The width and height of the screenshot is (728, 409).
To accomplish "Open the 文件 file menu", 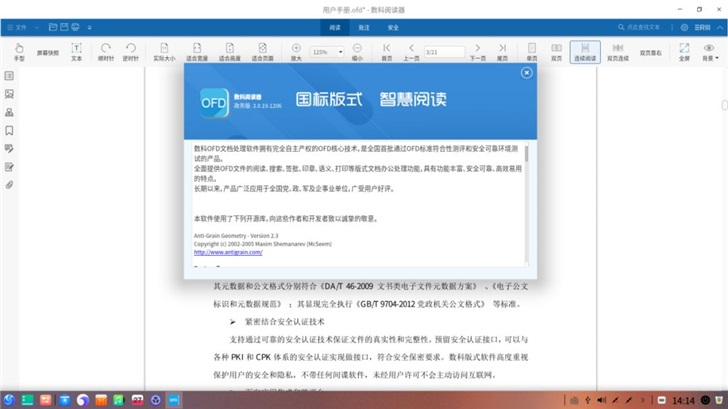I will [17, 27].
